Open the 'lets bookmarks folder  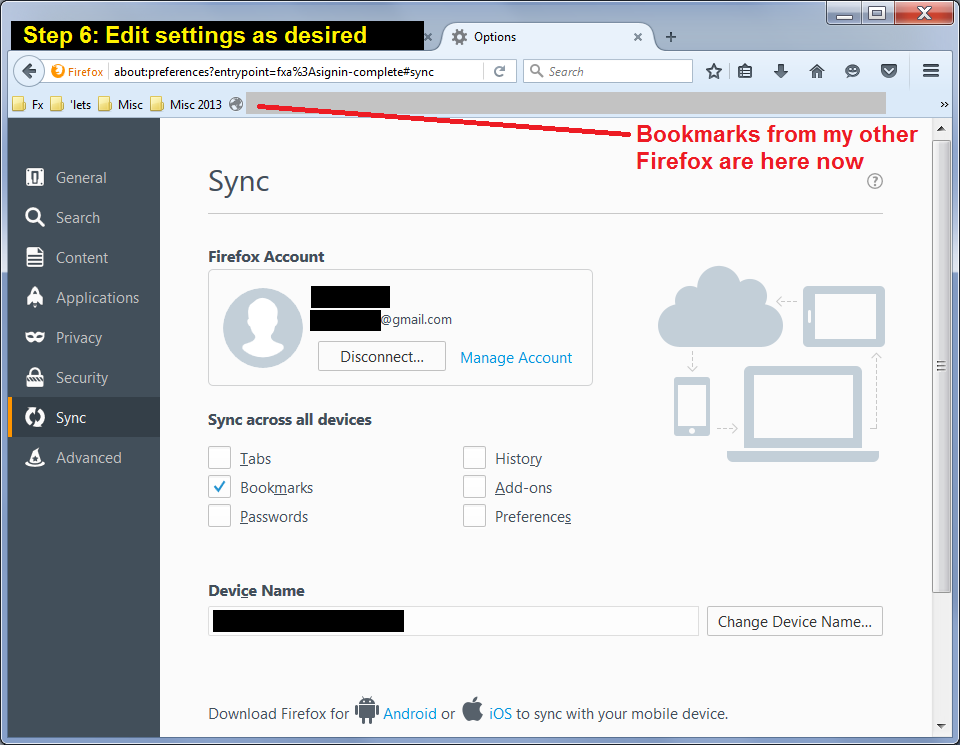tap(70, 105)
